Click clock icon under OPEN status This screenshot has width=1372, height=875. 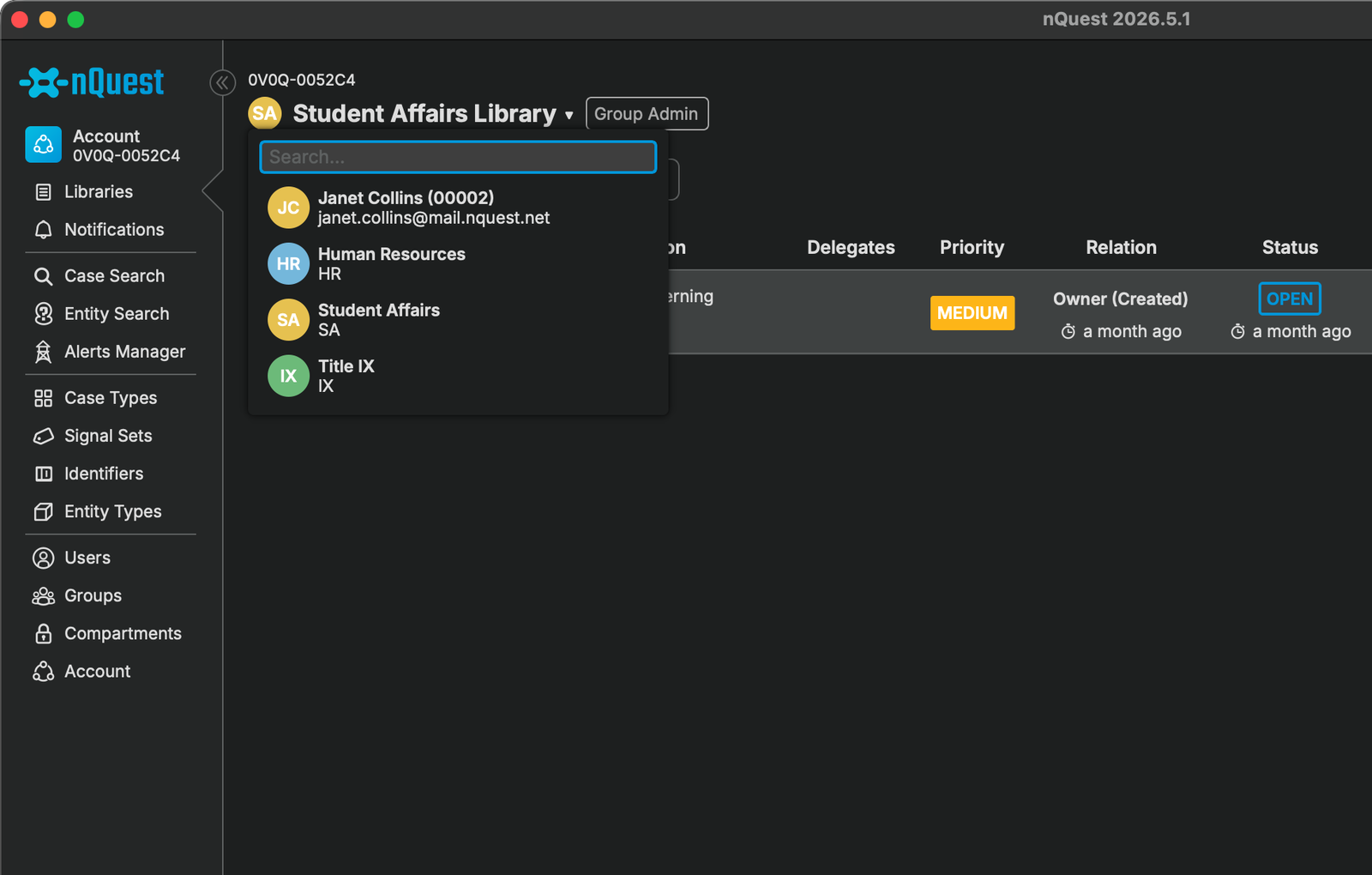[1238, 331]
